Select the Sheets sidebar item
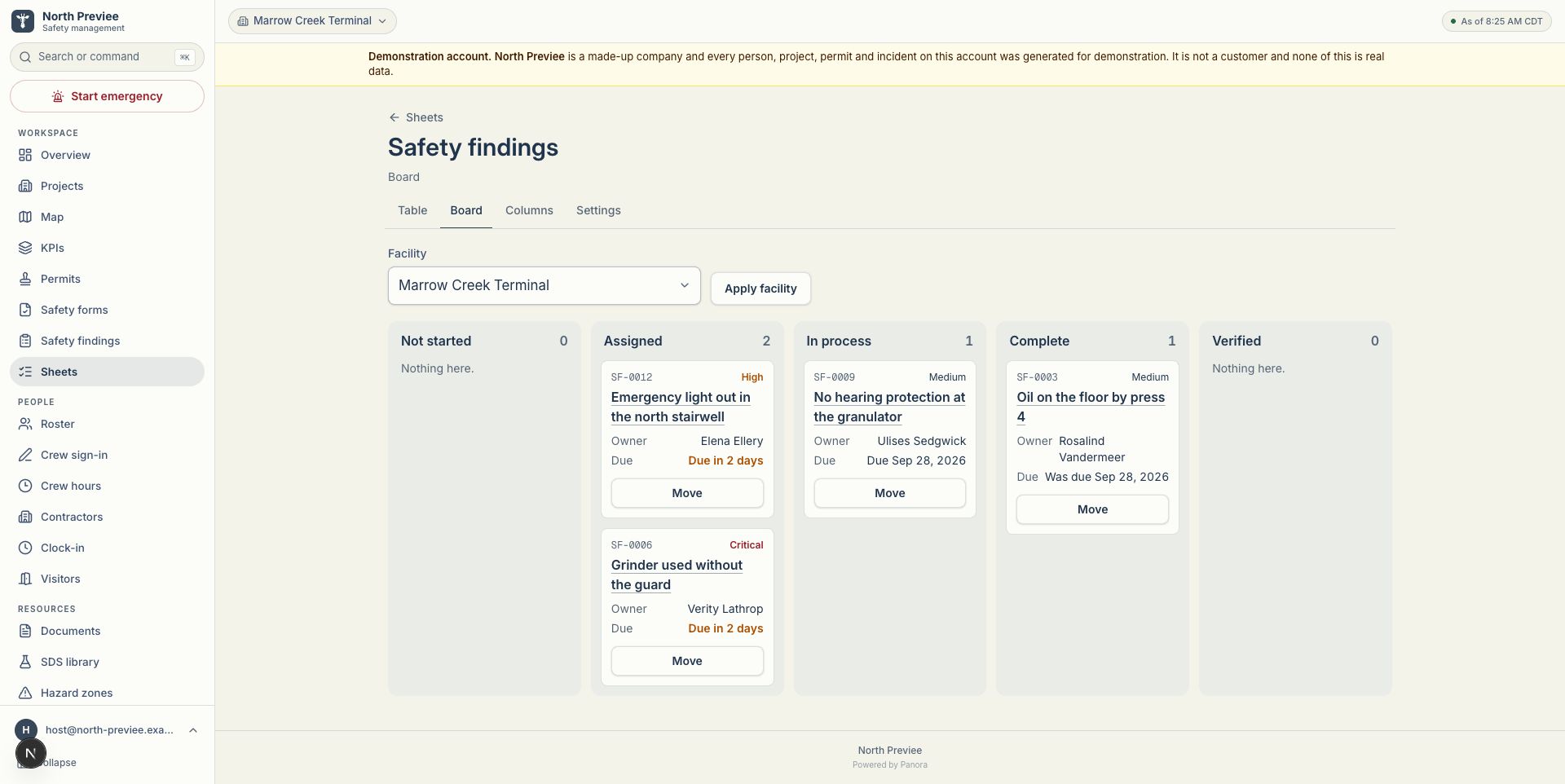The height and width of the screenshot is (784, 1565). pos(107,372)
